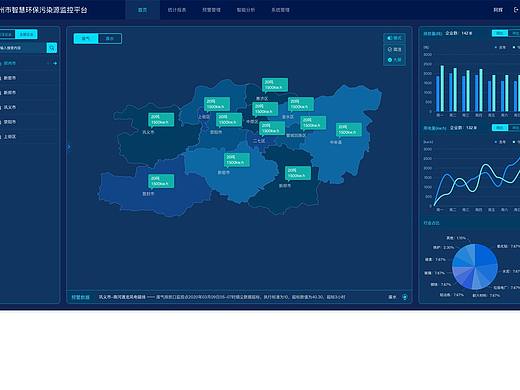Click the data tooltip above 荥阳市
This screenshot has height=390, width=520.
229,120
